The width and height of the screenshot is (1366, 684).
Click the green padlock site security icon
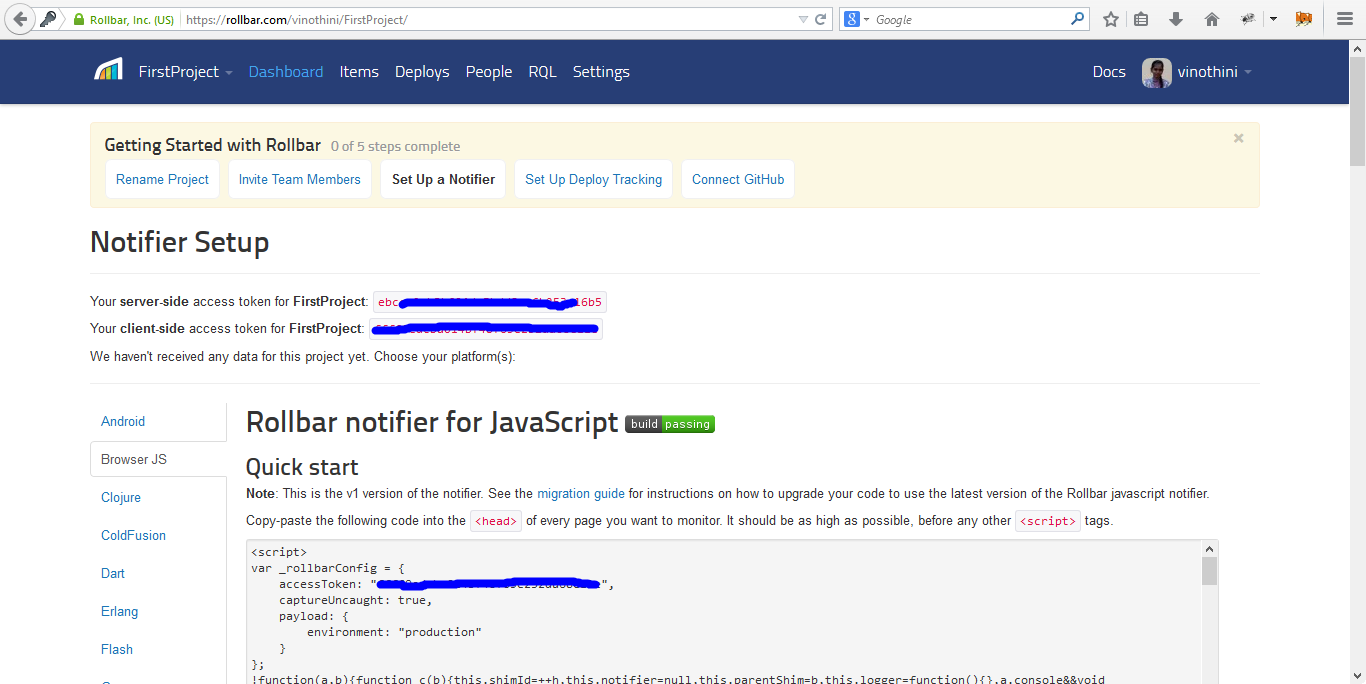[x=79, y=19]
